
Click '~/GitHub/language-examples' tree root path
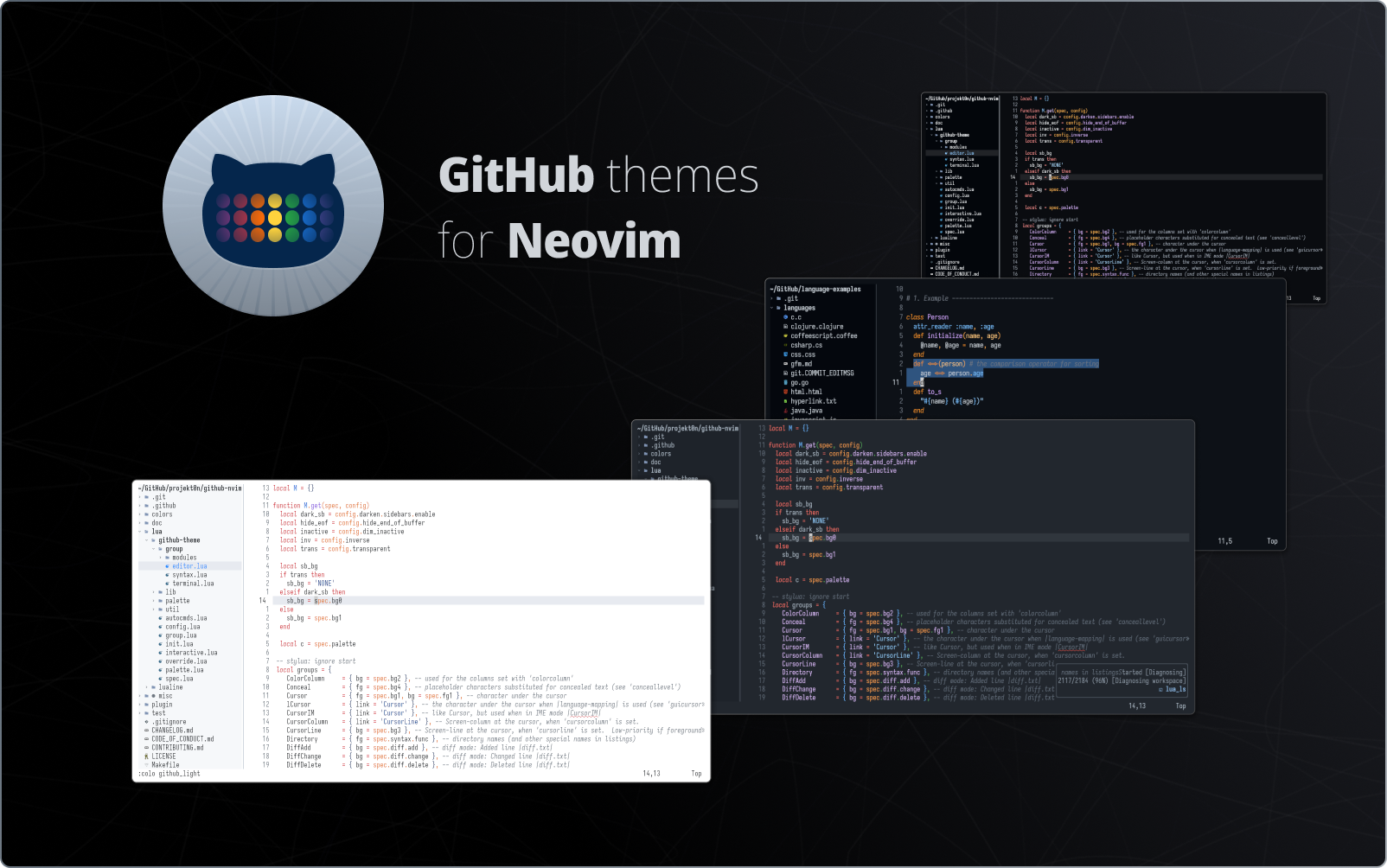(x=815, y=290)
